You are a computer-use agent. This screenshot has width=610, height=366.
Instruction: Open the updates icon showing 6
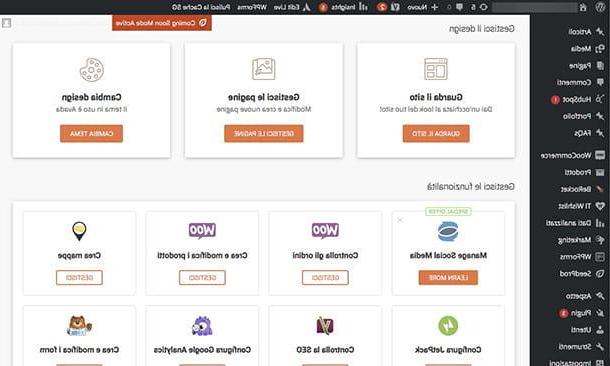[480, 7]
